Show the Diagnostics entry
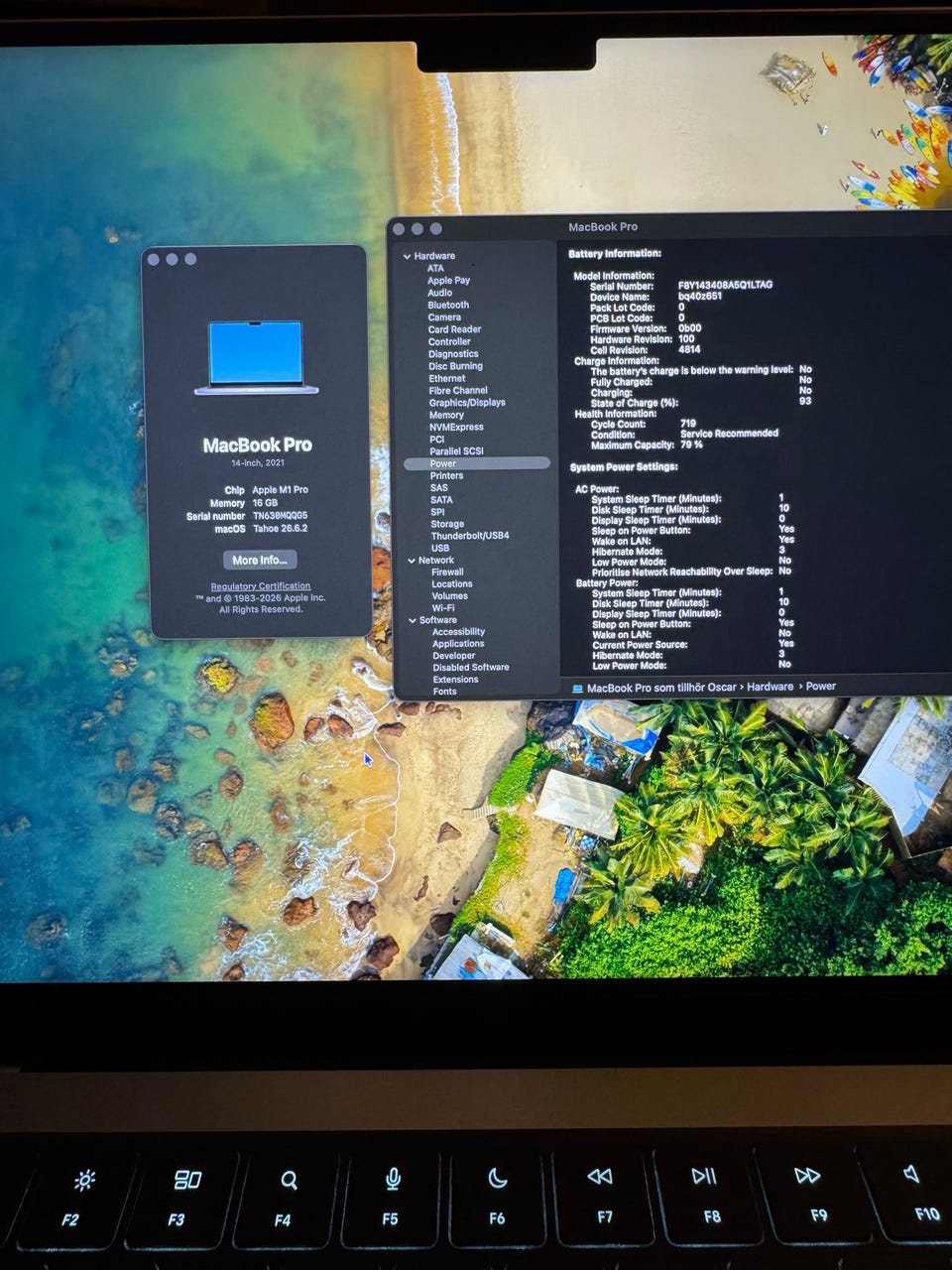Image resolution: width=952 pixels, height=1270 pixels. [x=453, y=354]
